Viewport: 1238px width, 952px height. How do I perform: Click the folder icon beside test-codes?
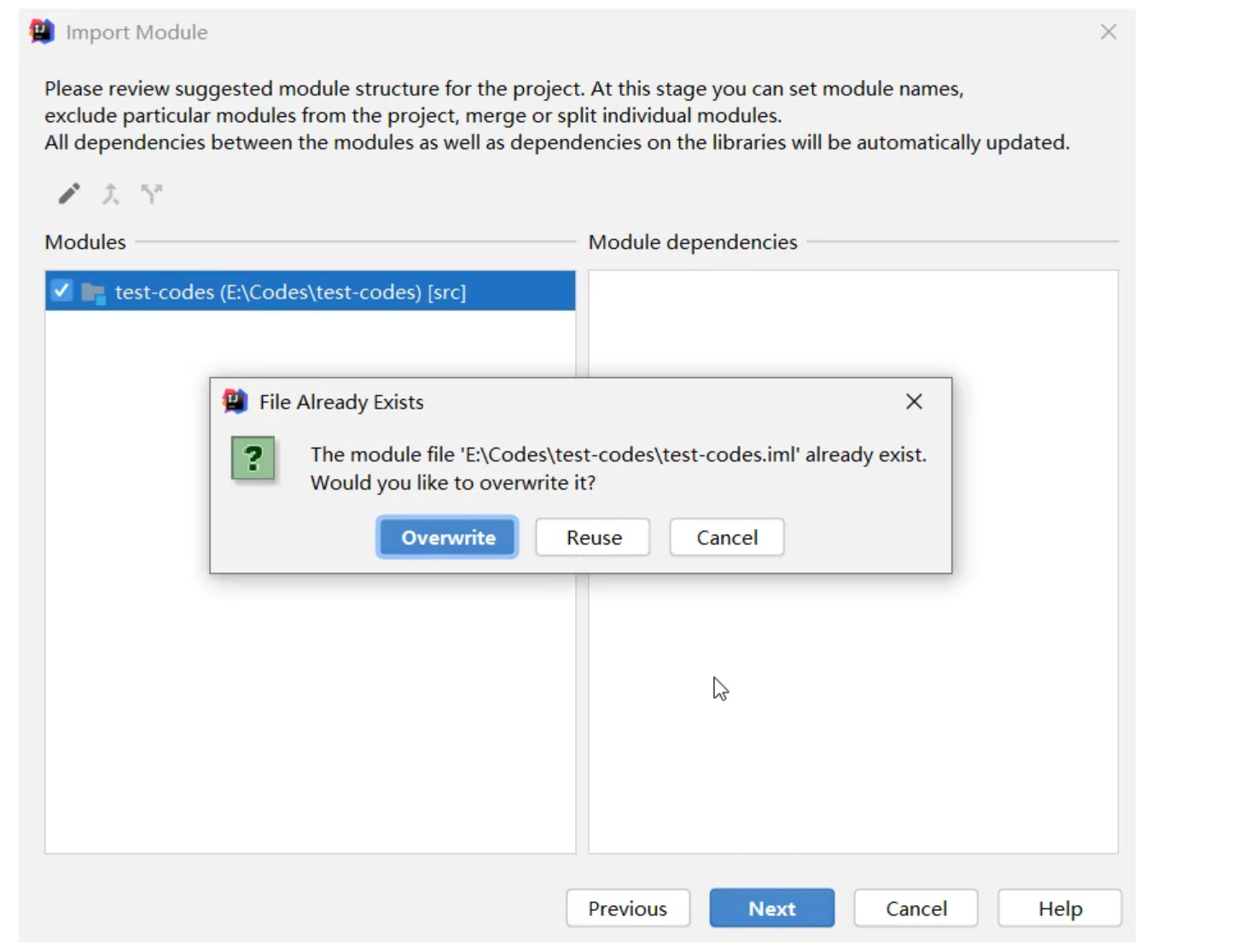click(92, 293)
